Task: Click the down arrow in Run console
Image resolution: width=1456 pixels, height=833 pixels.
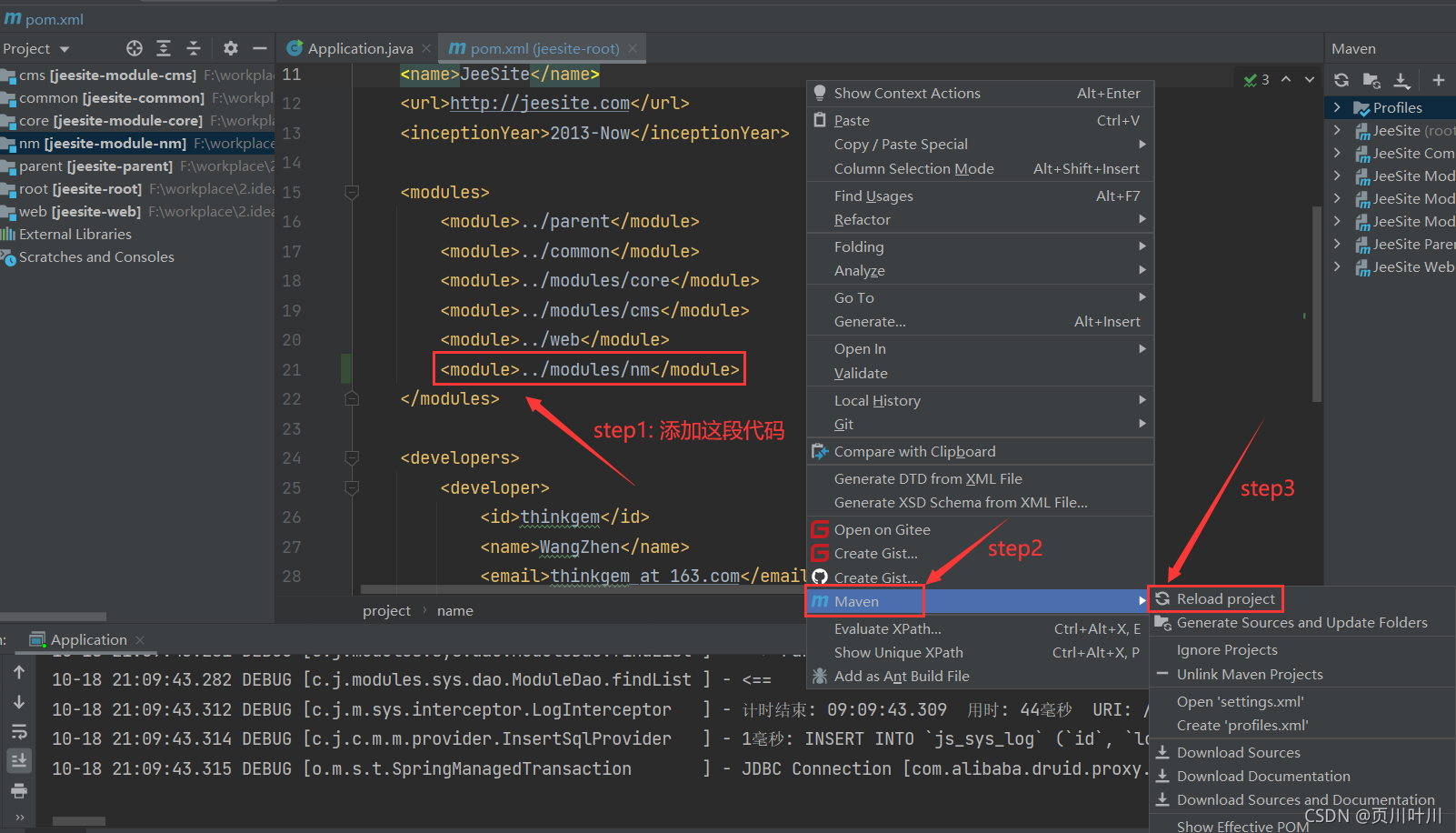Action: (19, 702)
